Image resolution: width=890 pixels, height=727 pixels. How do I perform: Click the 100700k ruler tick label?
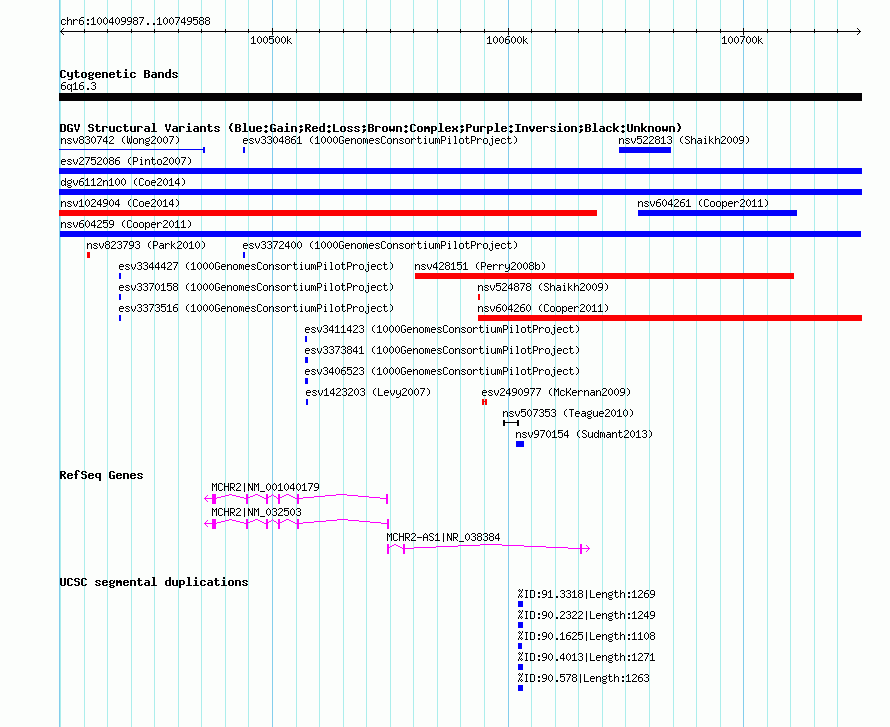(742, 40)
